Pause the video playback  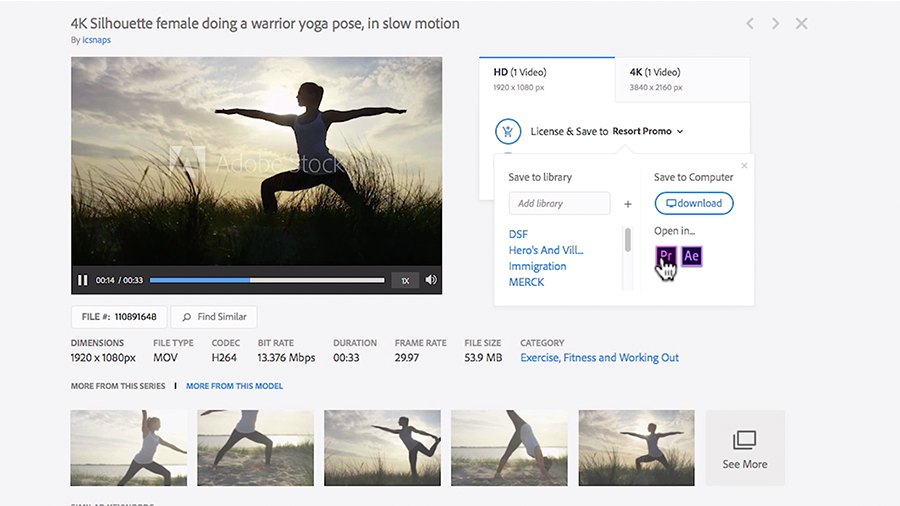tap(83, 281)
